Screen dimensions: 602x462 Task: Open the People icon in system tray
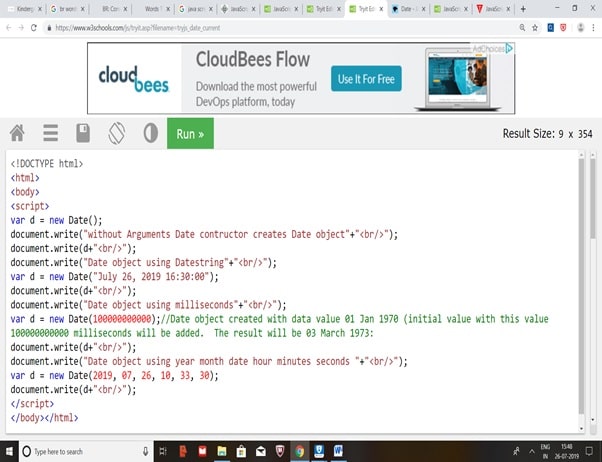[x=517, y=451]
